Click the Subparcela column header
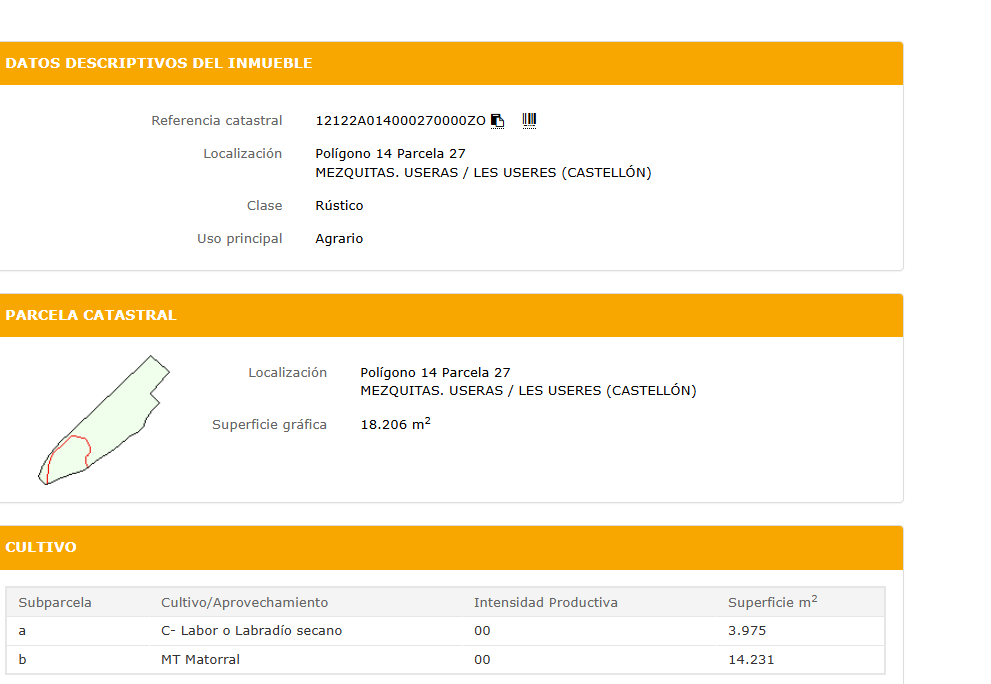The width and height of the screenshot is (991, 684). [x=55, y=602]
